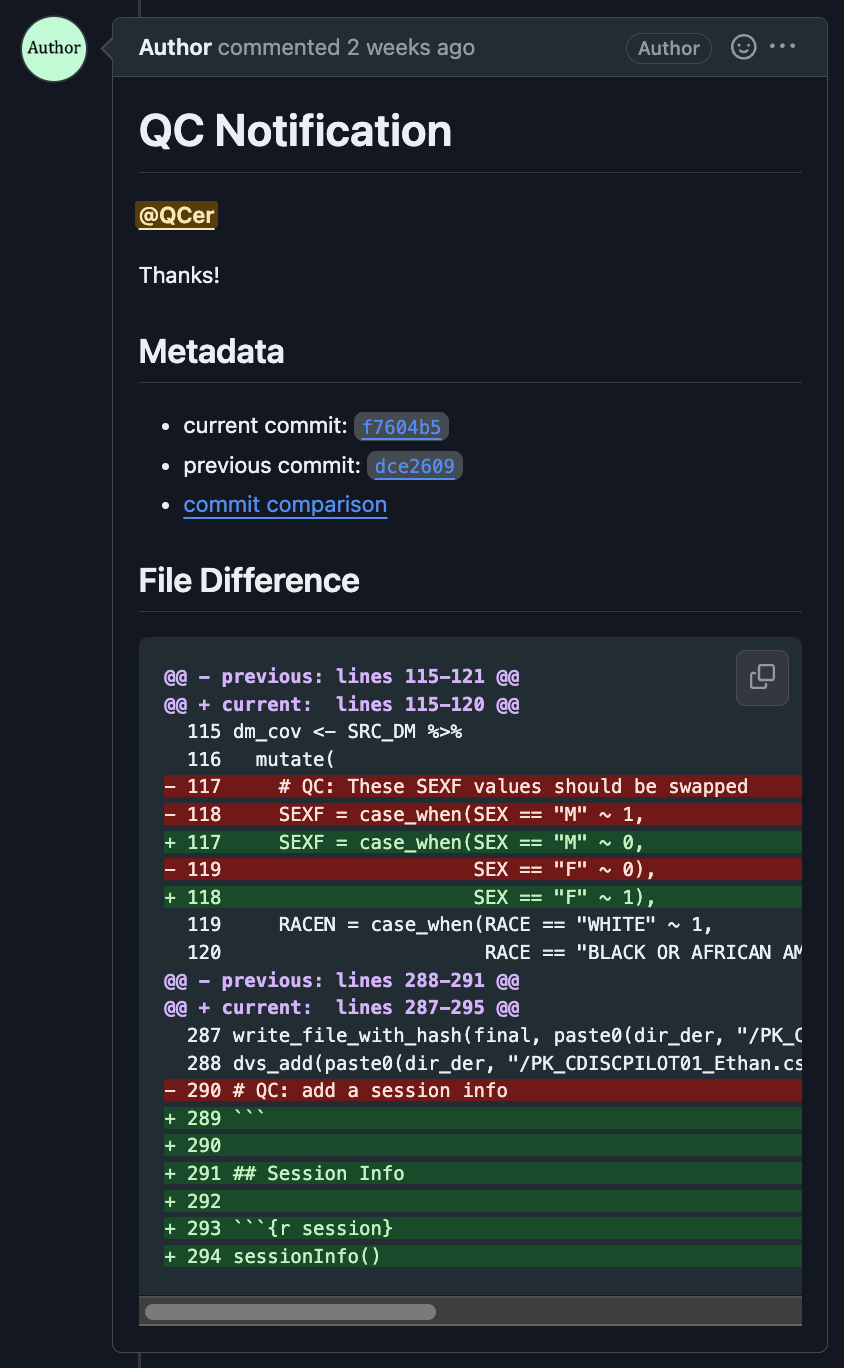The width and height of the screenshot is (844, 1368).
Task: Open current commit f7604b5
Action: pyautogui.click(x=401, y=427)
